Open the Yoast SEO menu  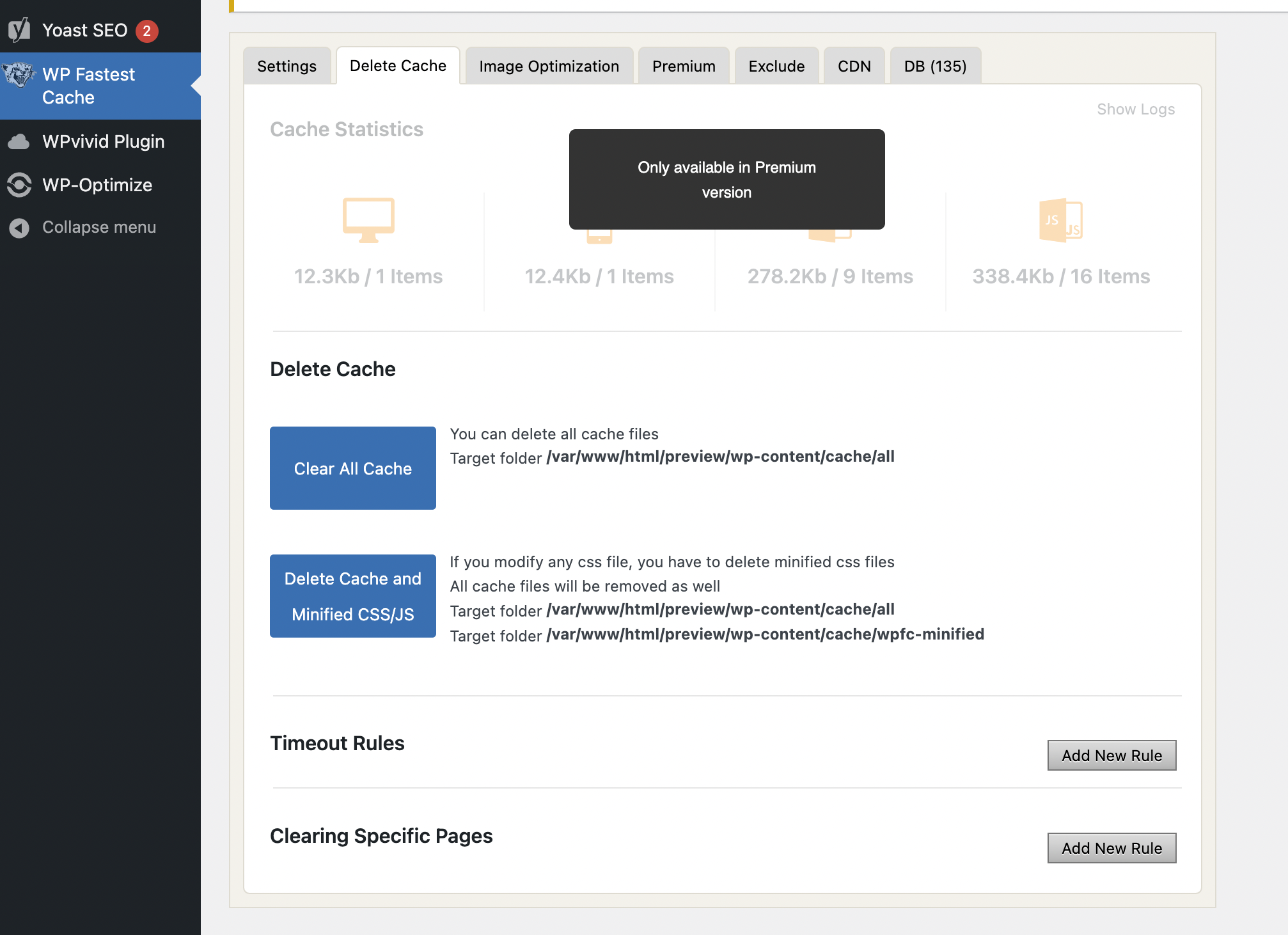(x=100, y=30)
